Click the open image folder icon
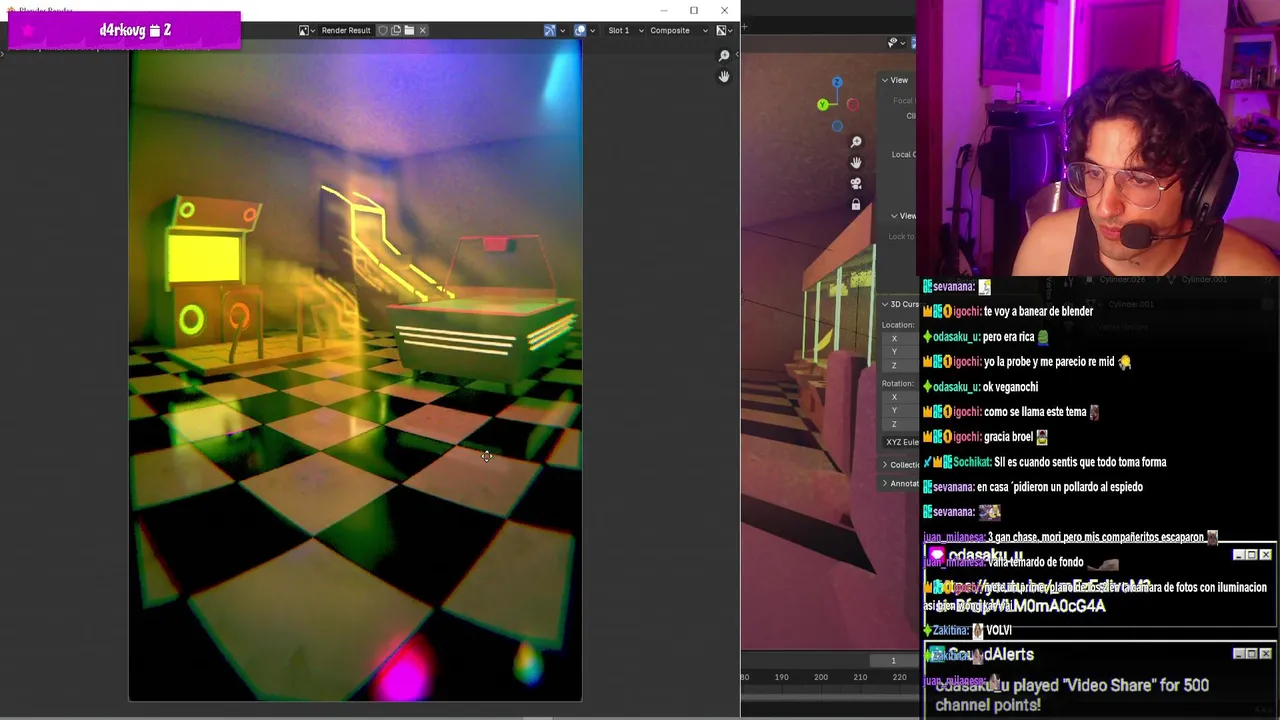The height and width of the screenshot is (720, 1280). point(409,30)
